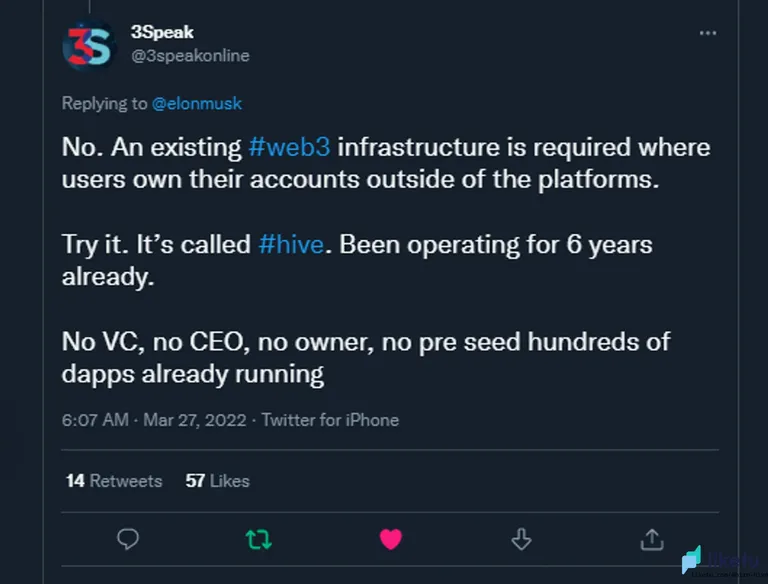This screenshot has width=768, height=584.
Task: Click the download arrow icon
Action: pos(521,539)
